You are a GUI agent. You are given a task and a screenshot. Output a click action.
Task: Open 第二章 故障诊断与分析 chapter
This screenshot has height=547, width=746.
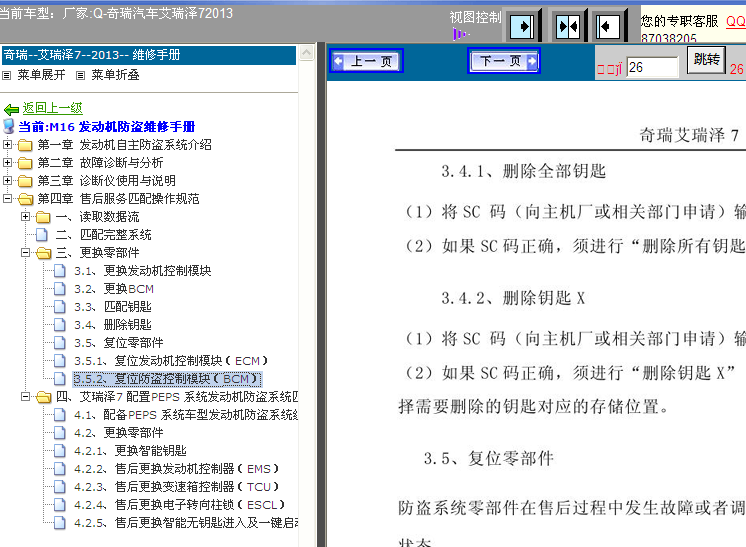[x=100, y=163]
